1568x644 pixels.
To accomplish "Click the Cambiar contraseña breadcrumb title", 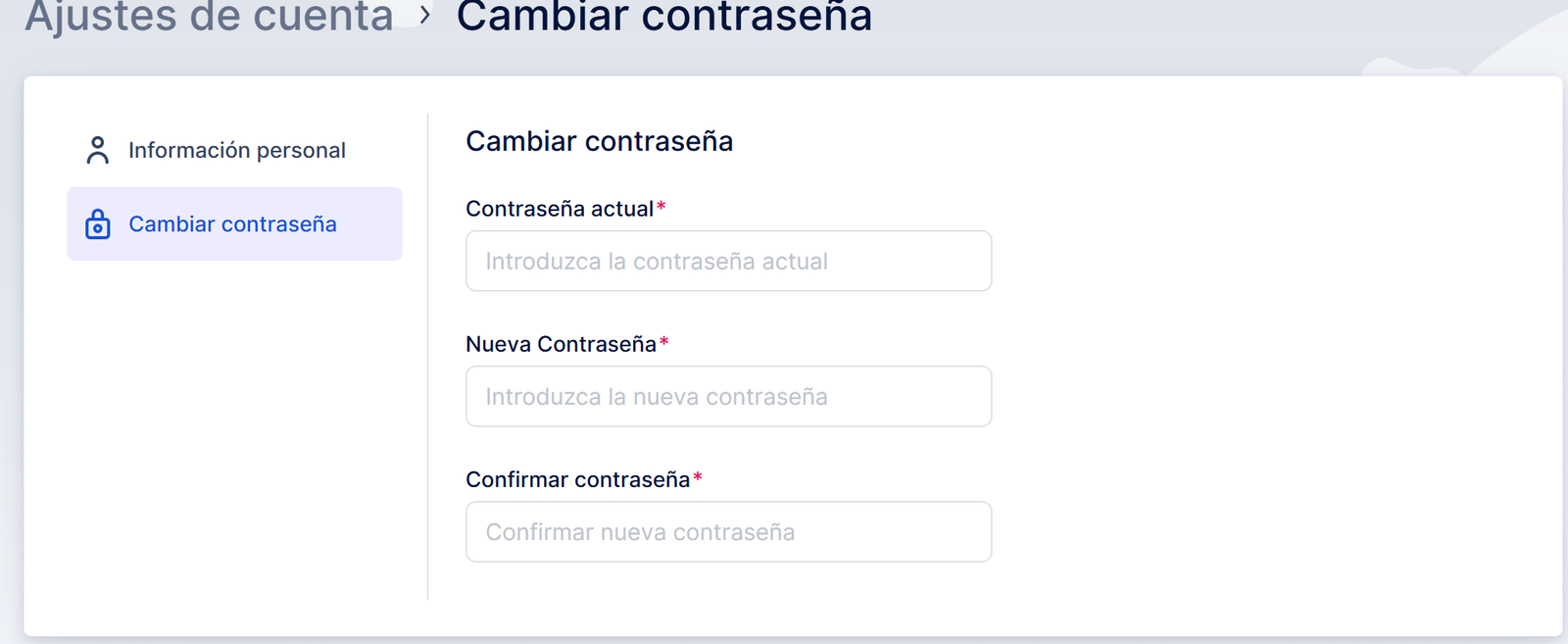I will click(663, 16).
